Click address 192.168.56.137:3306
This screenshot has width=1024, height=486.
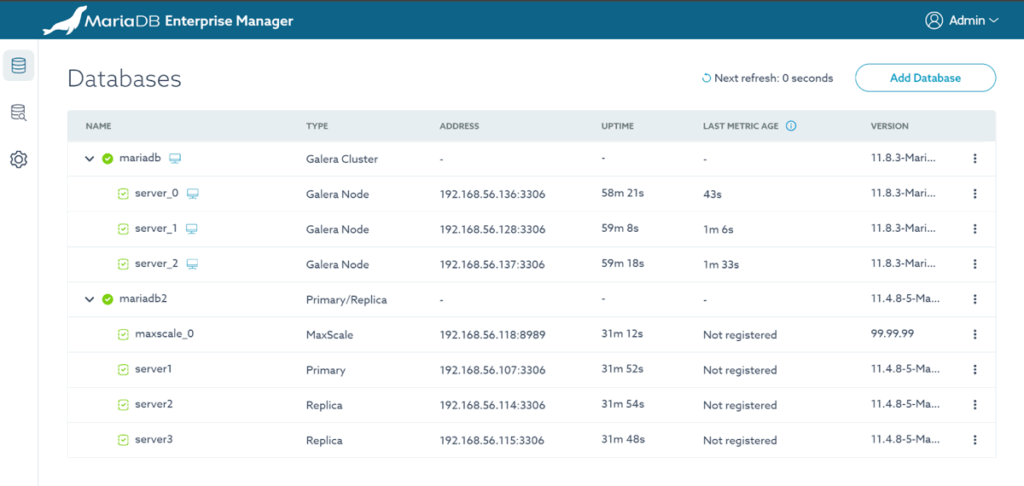pyautogui.click(x=492, y=265)
